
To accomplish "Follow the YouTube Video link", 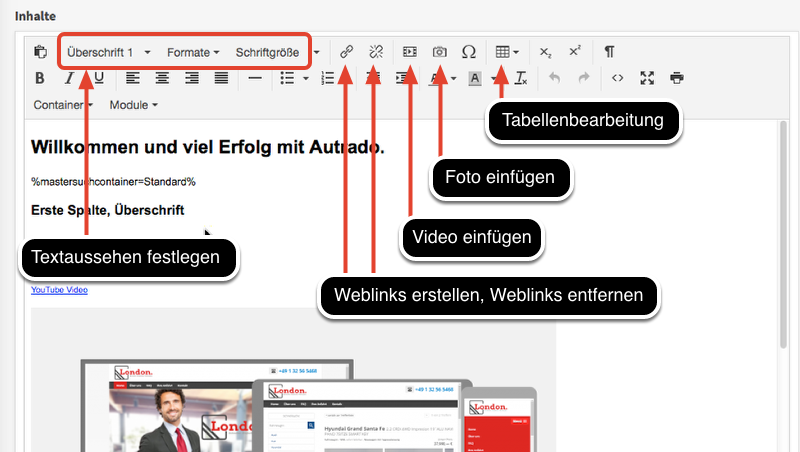I will tap(59, 290).
